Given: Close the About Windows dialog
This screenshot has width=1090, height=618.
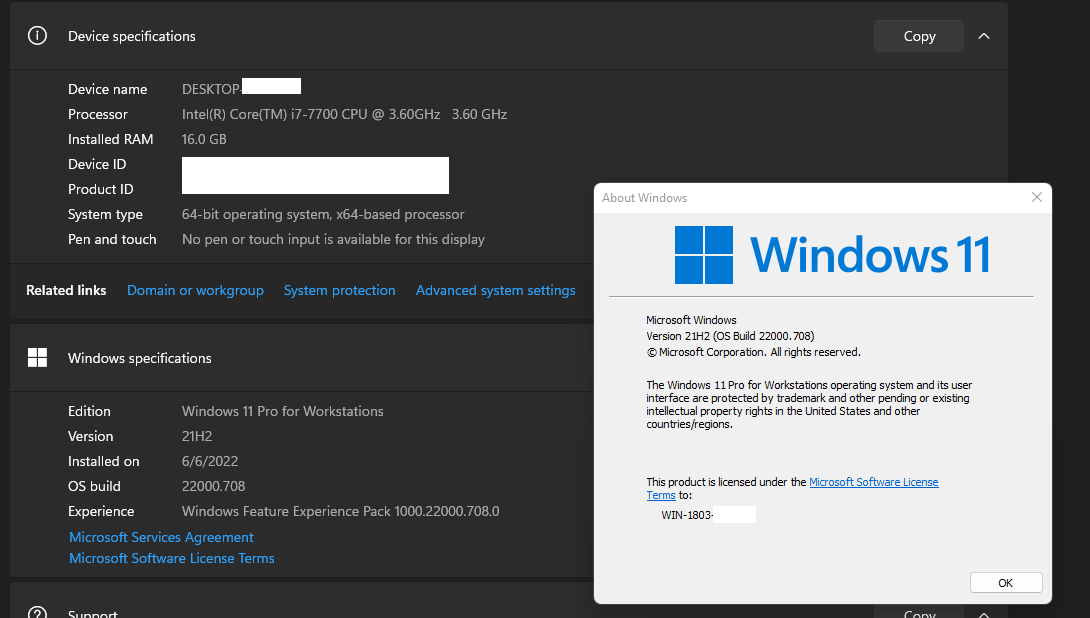Looking at the screenshot, I should 1036,197.
